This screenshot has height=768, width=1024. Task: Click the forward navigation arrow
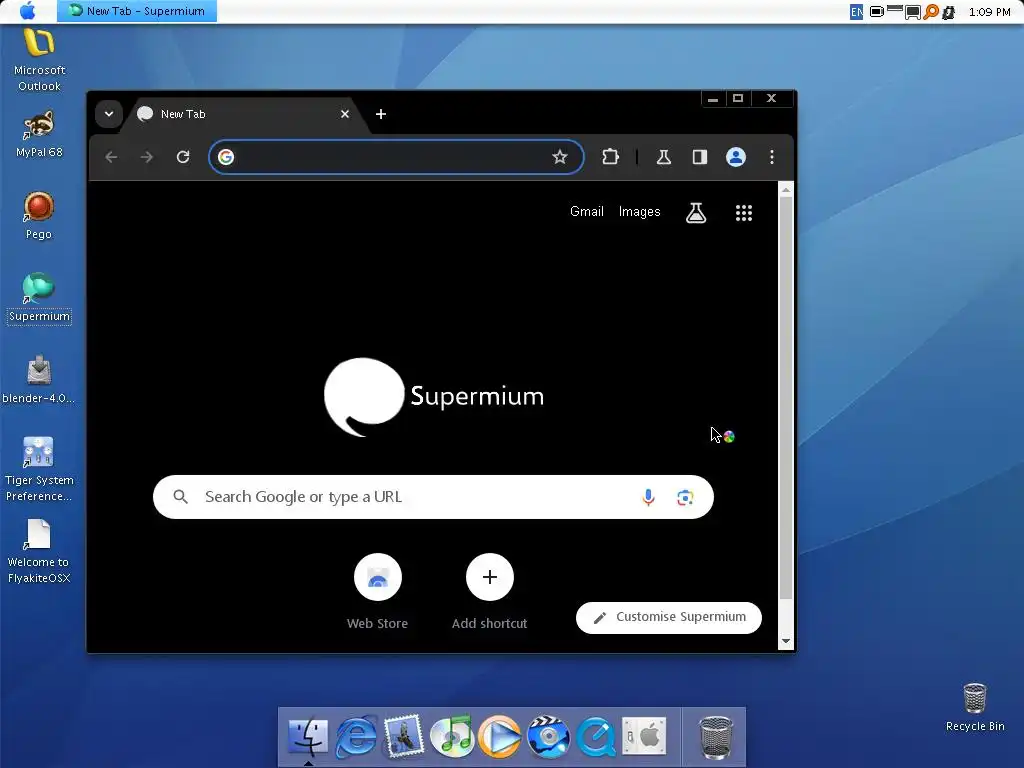tap(147, 157)
